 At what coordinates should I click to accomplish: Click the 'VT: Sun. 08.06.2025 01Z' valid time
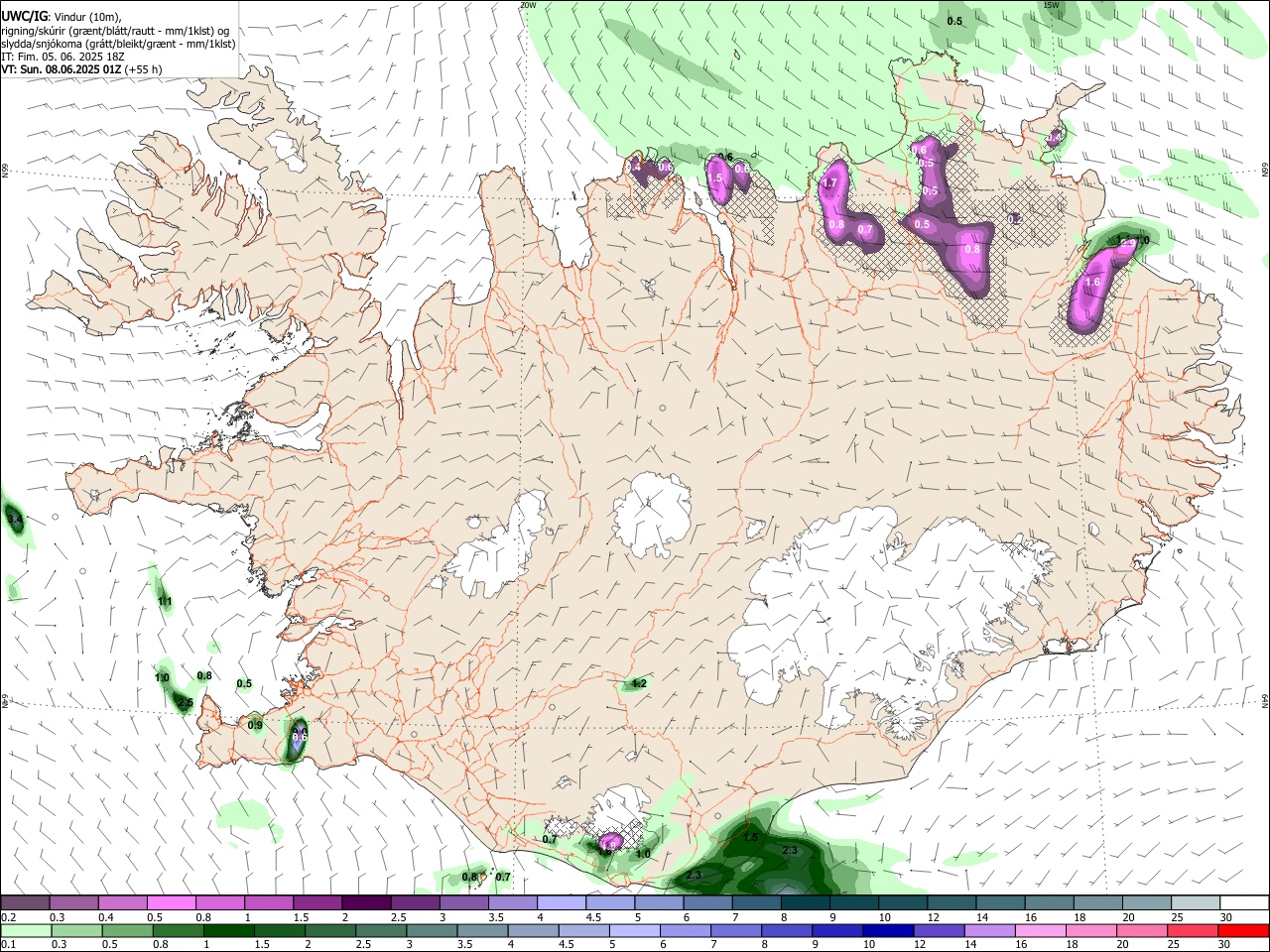click(x=62, y=69)
